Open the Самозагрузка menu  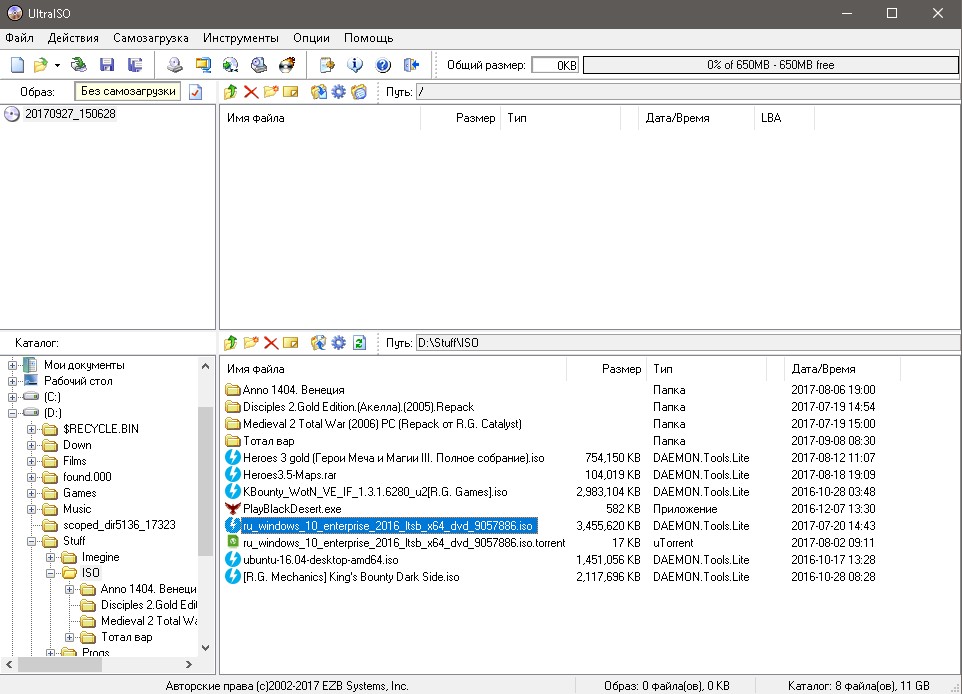click(x=151, y=38)
